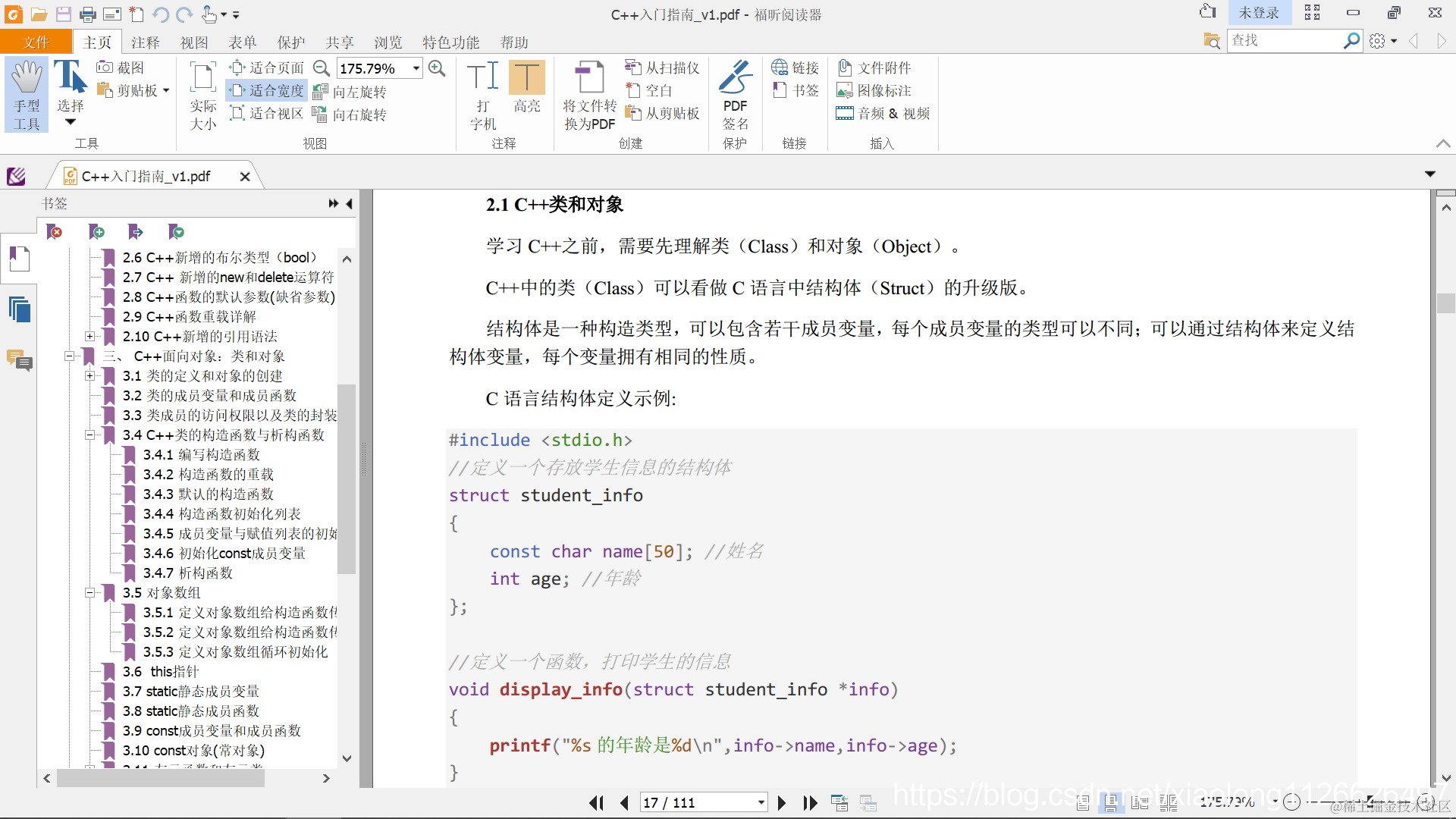Open the comments panel icon
Screen dimensions: 1456x819
[x=20, y=359]
